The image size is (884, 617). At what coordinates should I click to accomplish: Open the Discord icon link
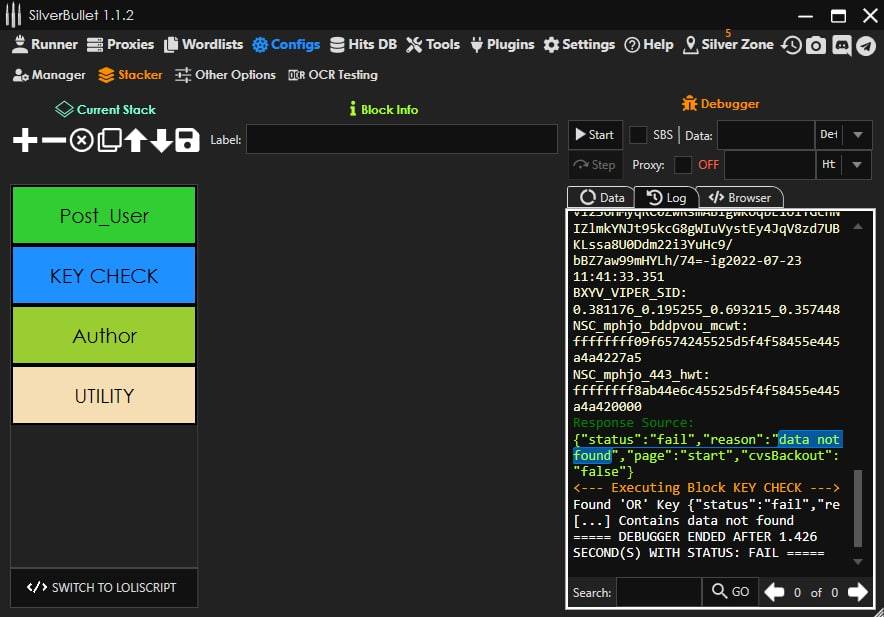pyautogui.click(x=841, y=45)
